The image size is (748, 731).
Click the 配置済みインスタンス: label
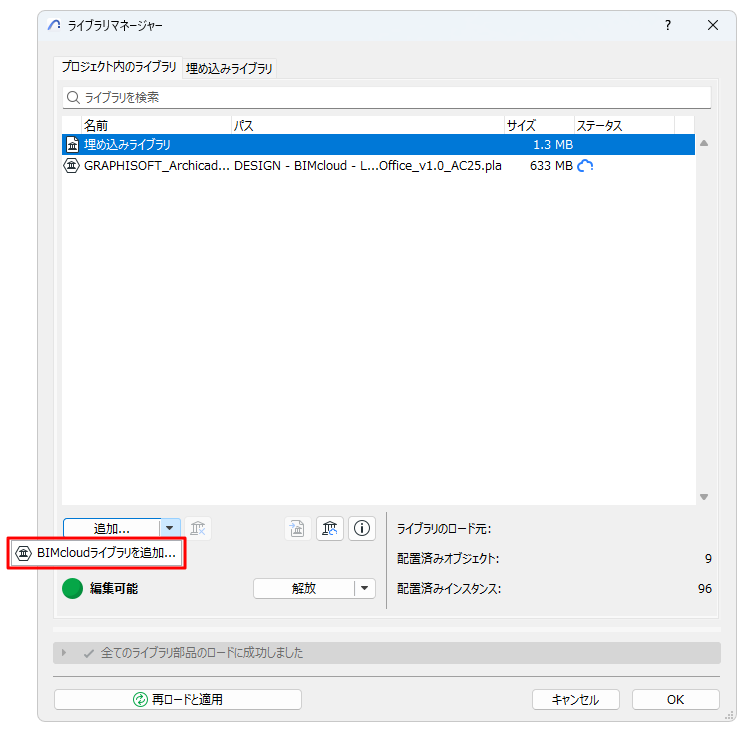pos(449,589)
